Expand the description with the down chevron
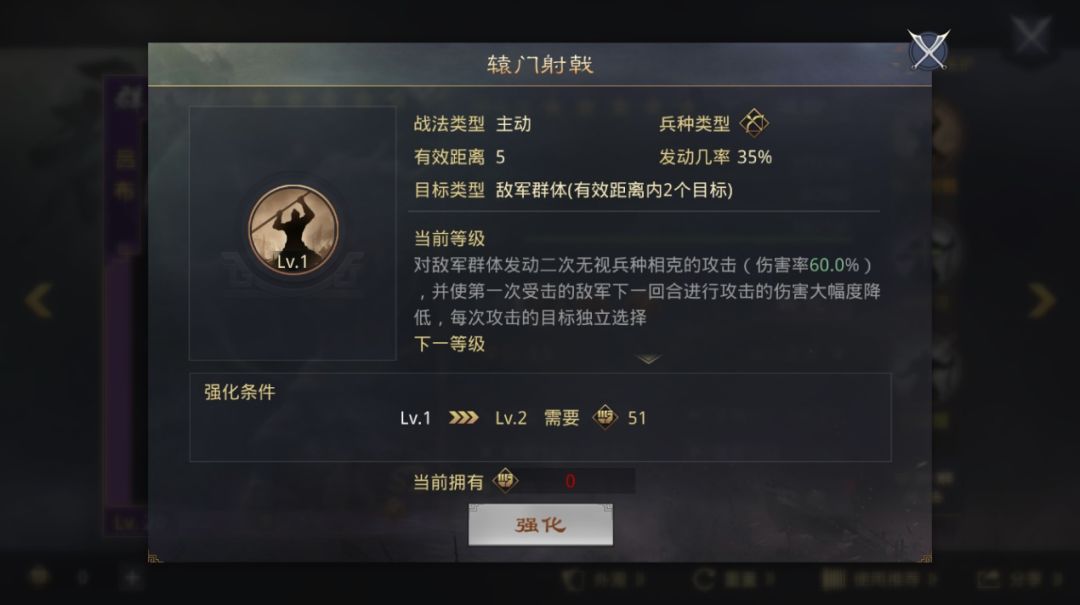1080x605 pixels. pos(648,360)
